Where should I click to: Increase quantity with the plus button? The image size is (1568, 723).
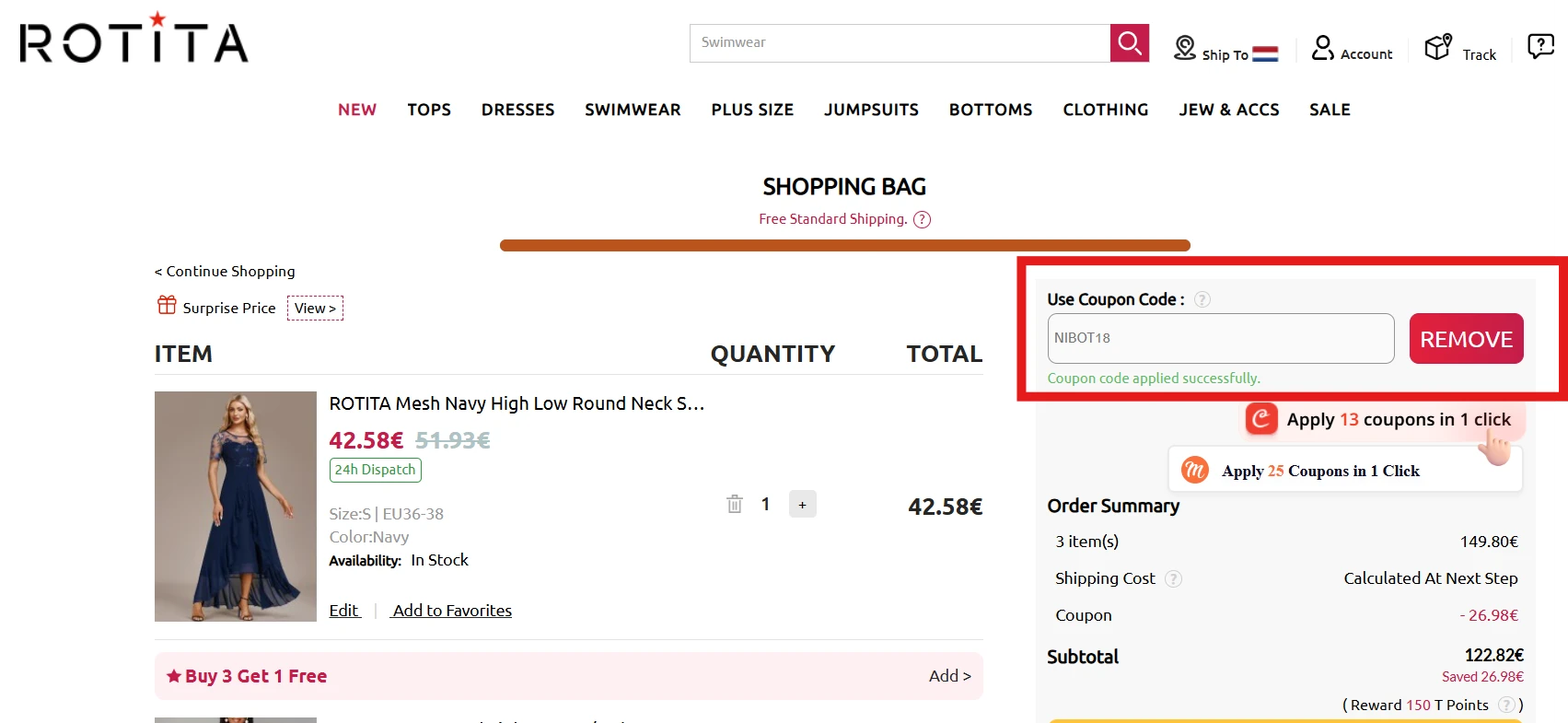pos(803,504)
